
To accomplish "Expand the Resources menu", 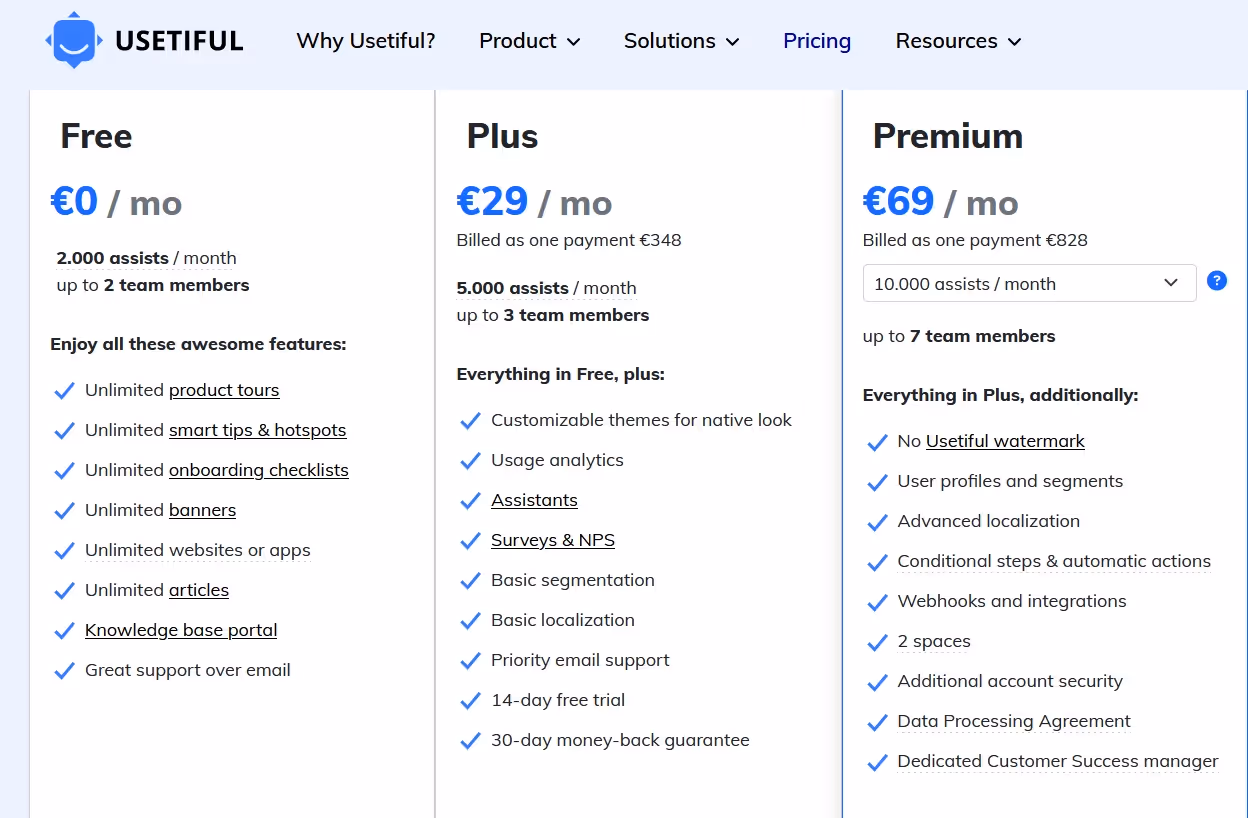I will pyautogui.click(x=958, y=41).
